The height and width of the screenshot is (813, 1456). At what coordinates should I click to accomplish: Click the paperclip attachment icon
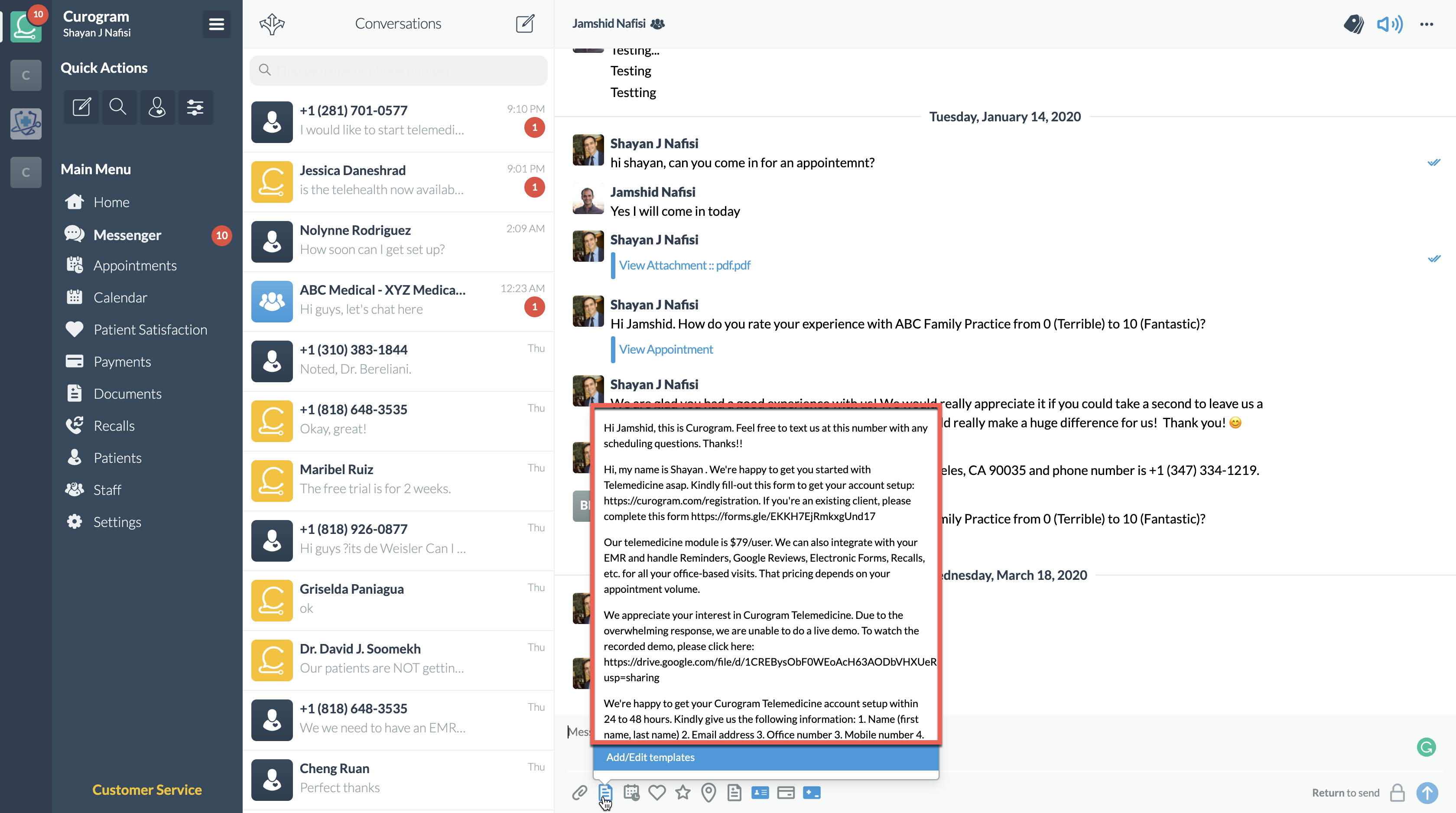pyautogui.click(x=579, y=793)
